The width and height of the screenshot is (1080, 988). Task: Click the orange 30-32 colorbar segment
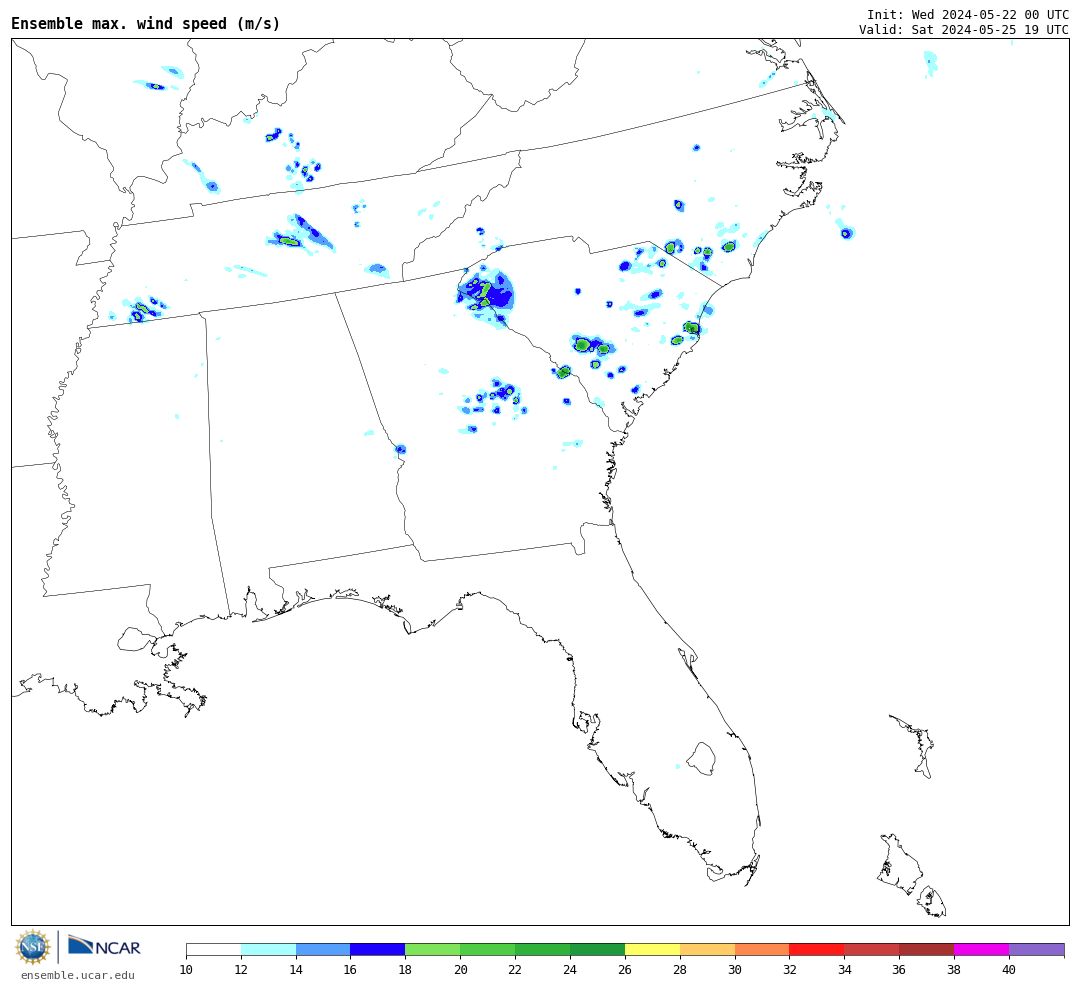tap(762, 949)
